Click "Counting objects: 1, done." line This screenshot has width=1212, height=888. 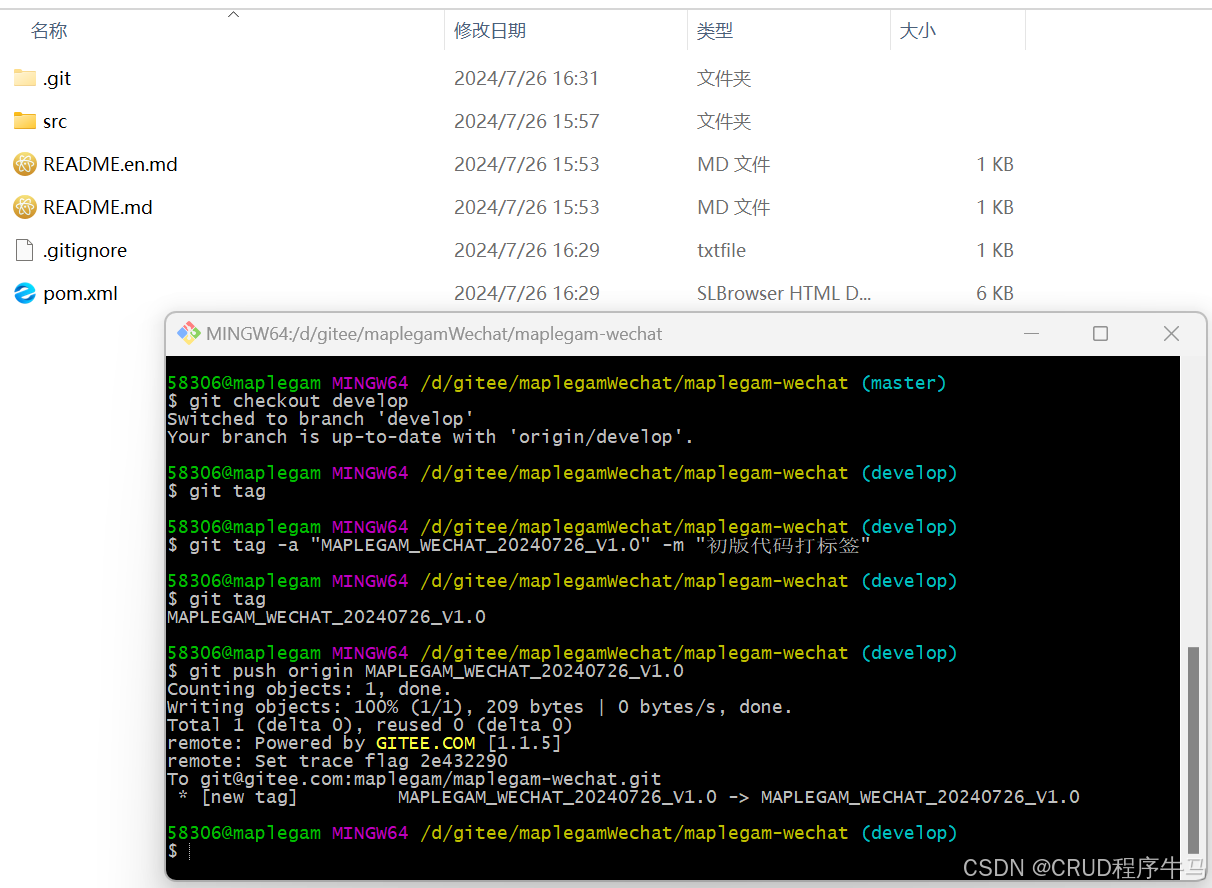pos(309,689)
